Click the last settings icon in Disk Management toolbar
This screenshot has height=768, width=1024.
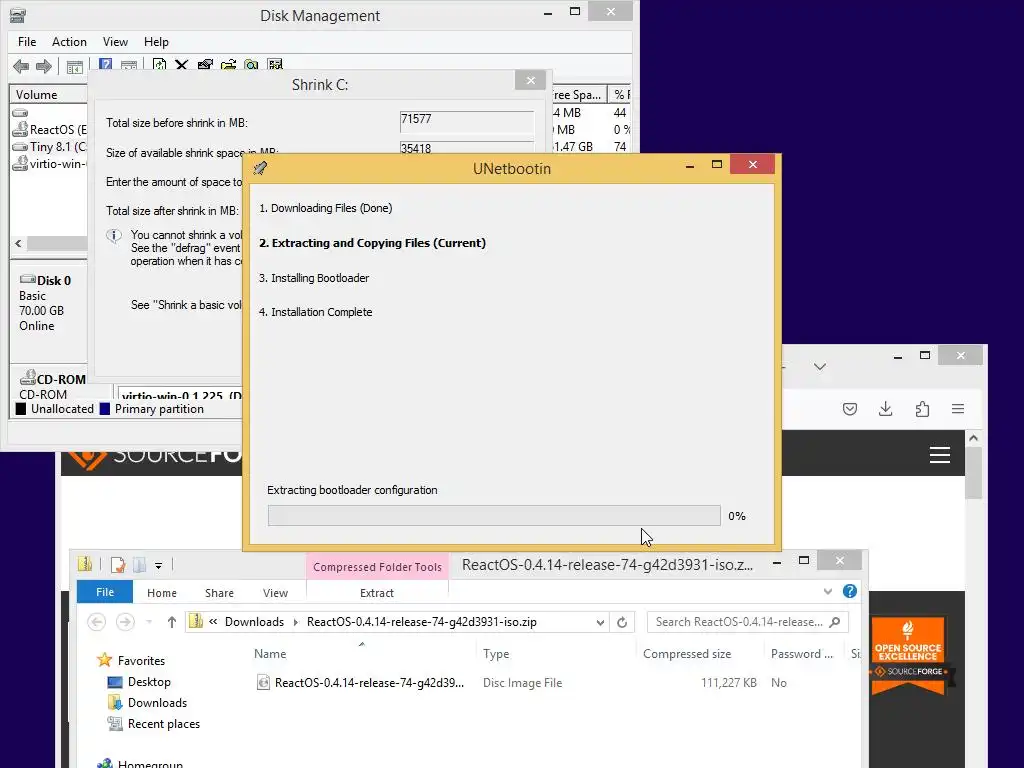click(x=275, y=65)
